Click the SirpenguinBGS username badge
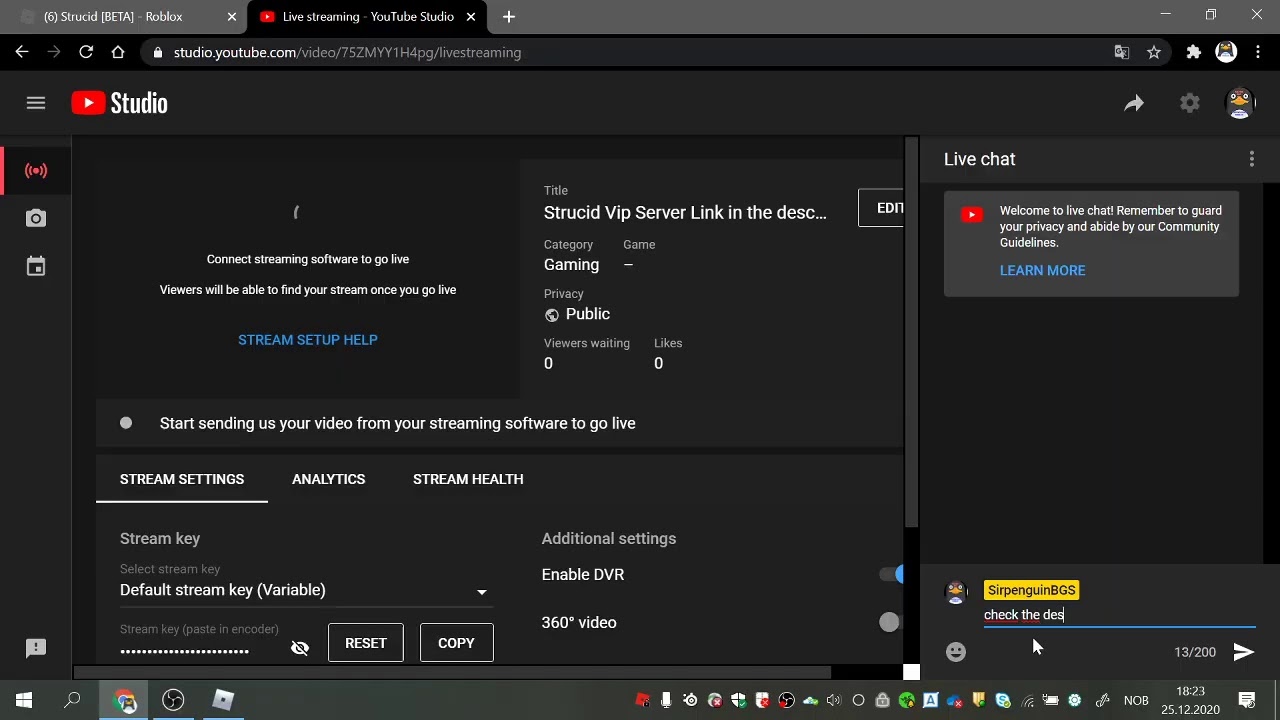This screenshot has width=1280, height=720. pos(1031,590)
